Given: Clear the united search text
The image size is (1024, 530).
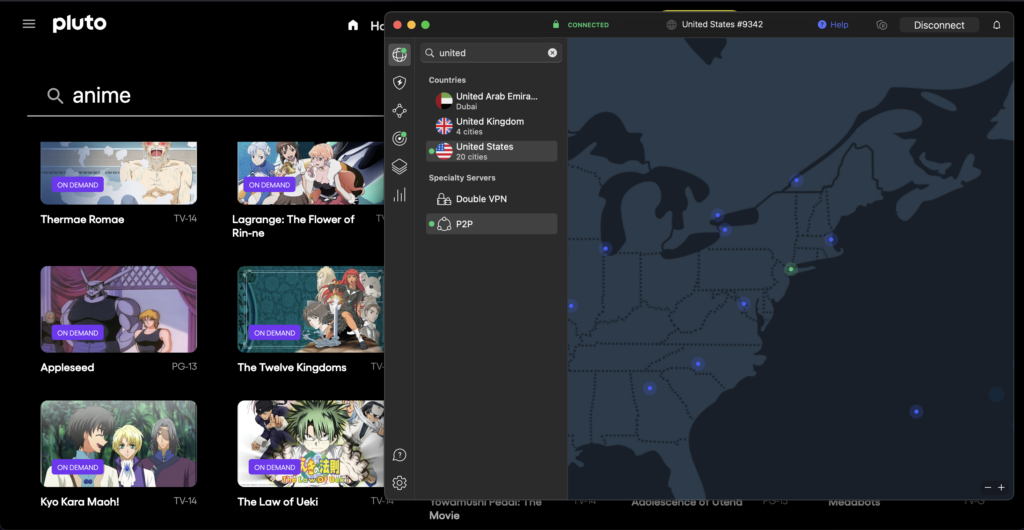Looking at the screenshot, I should [552, 53].
